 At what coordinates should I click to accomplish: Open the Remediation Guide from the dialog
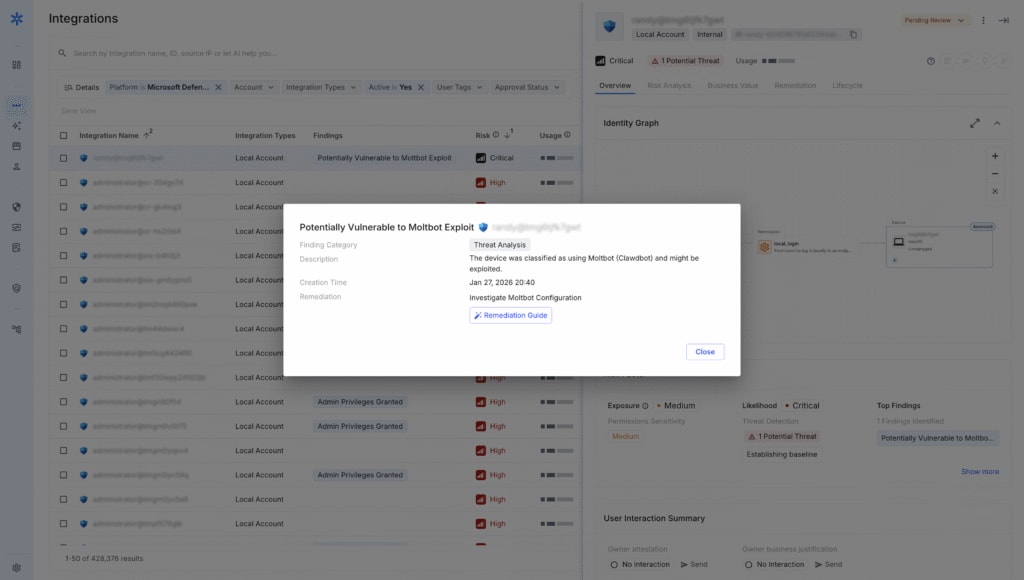pos(510,315)
